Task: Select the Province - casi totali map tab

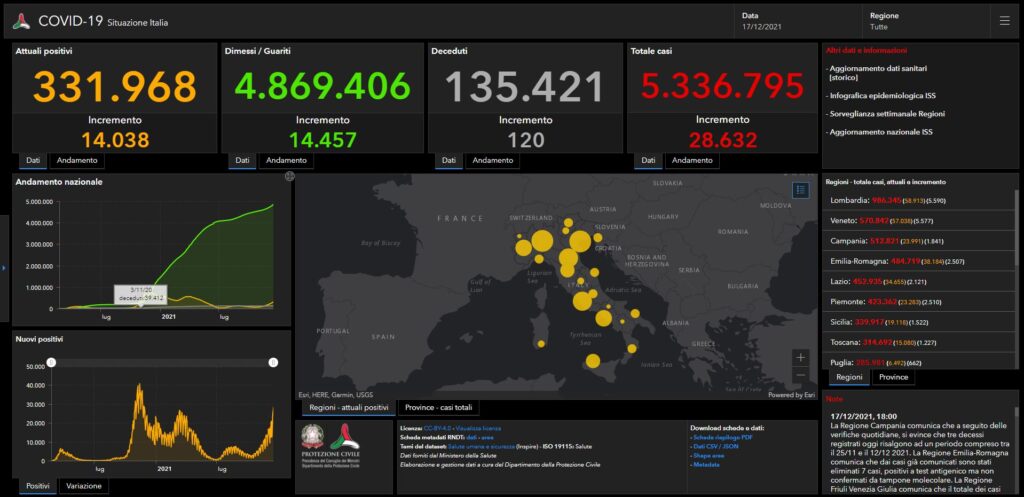Action: 438,408
